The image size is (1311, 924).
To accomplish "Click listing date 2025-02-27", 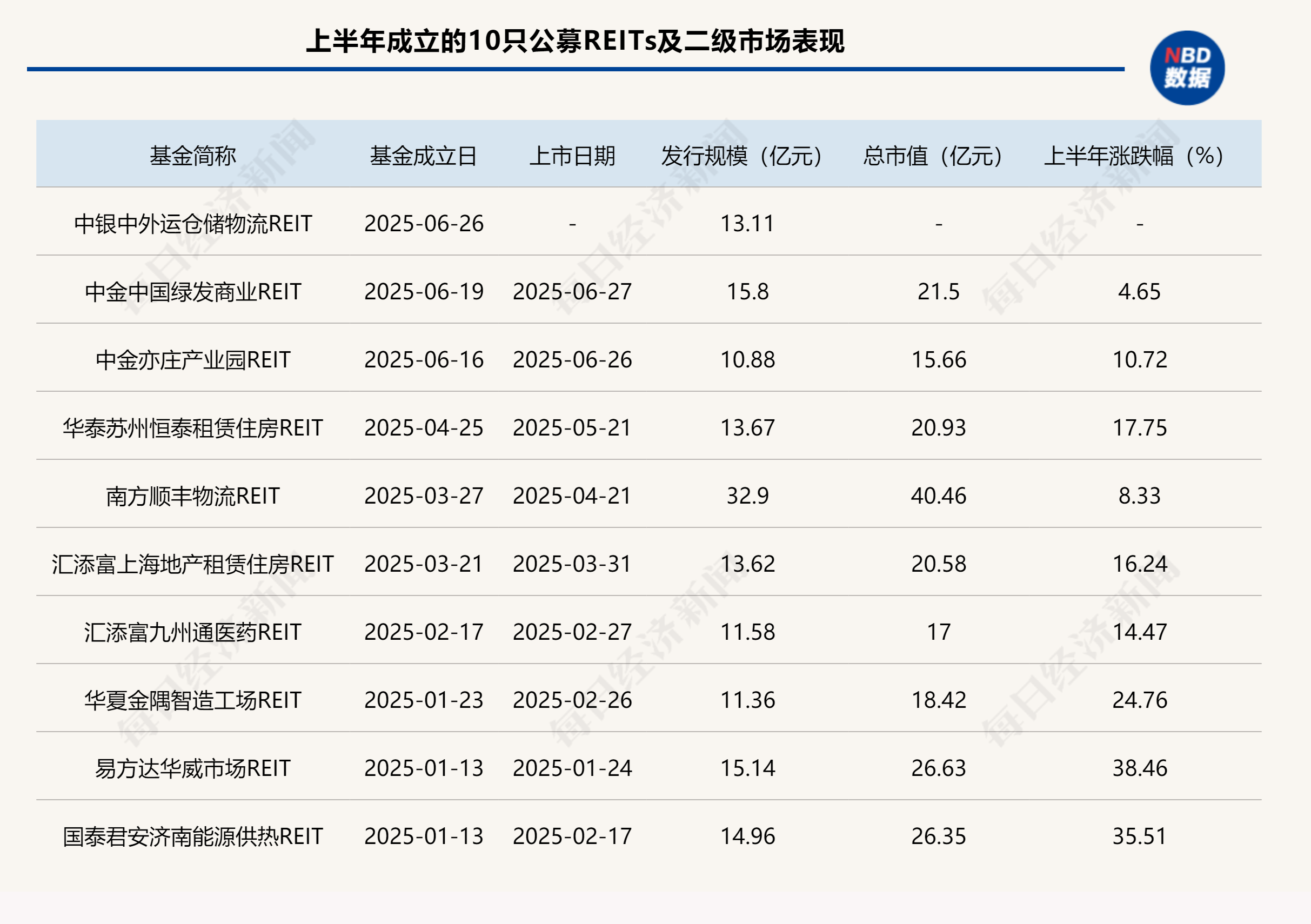I will pyautogui.click(x=572, y=632).
